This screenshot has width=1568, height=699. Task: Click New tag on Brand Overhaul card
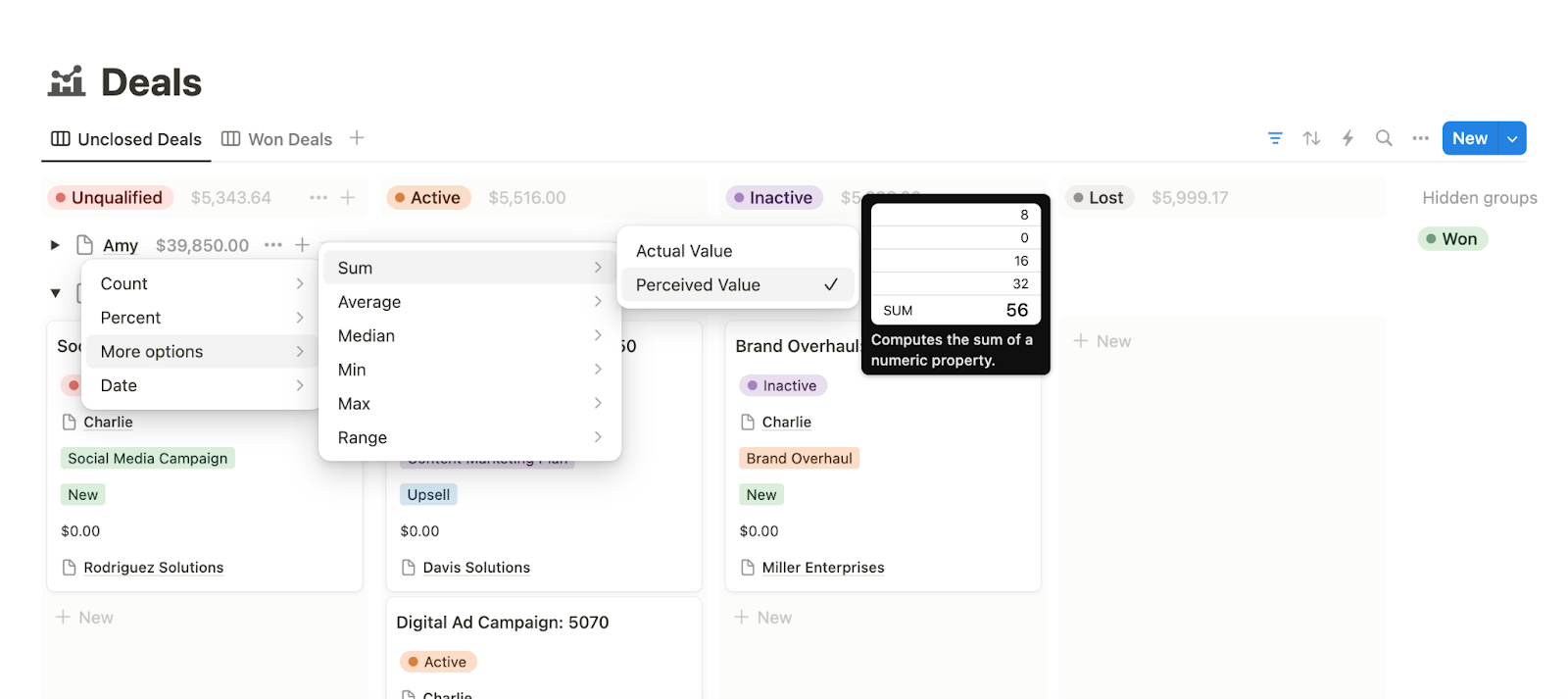pos(761,494)
